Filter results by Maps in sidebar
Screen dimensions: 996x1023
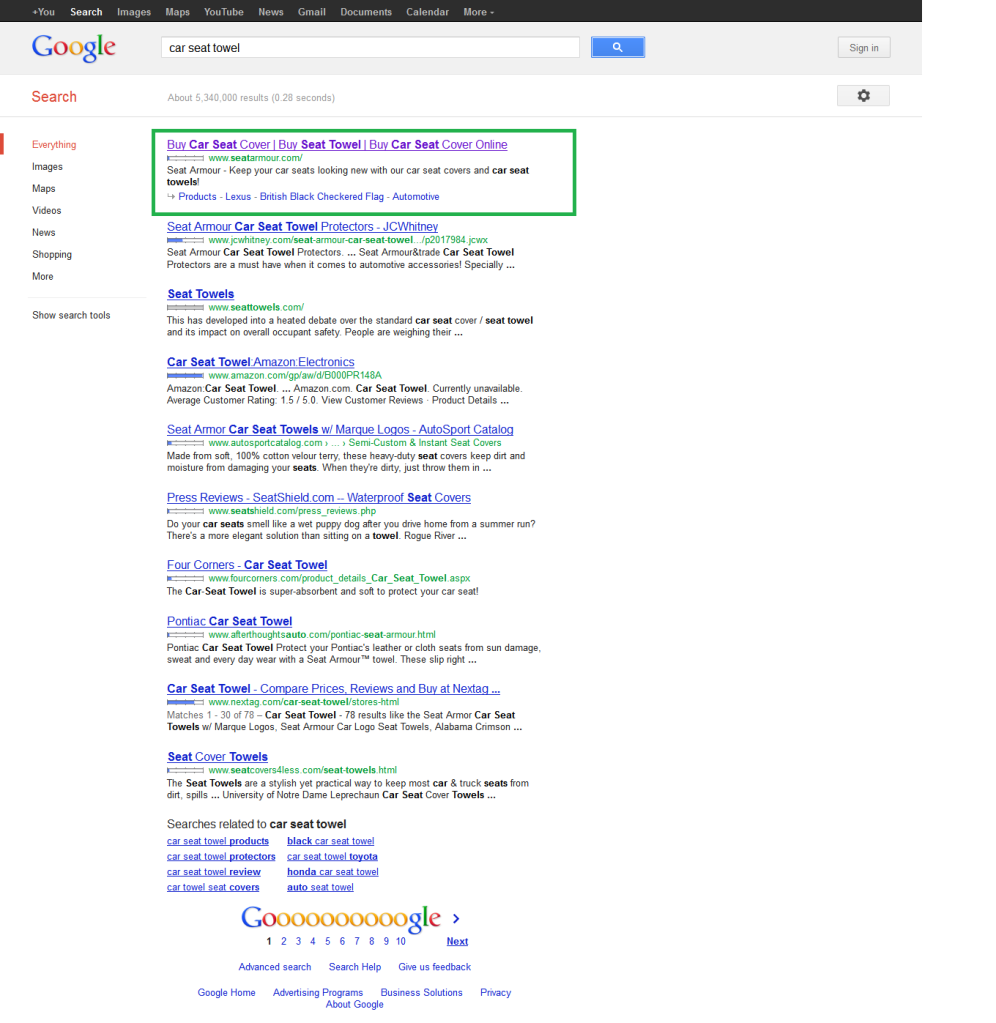pyautogui.click(x=44, y=189)
